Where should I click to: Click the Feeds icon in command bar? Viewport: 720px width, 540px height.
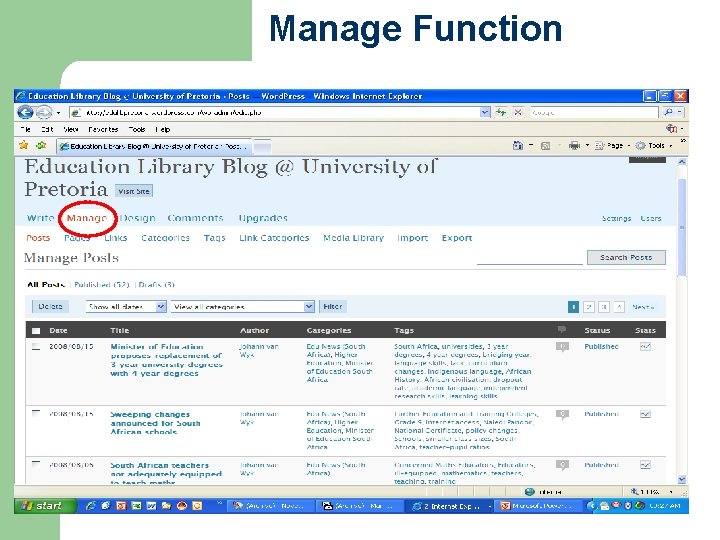point(545,146)
